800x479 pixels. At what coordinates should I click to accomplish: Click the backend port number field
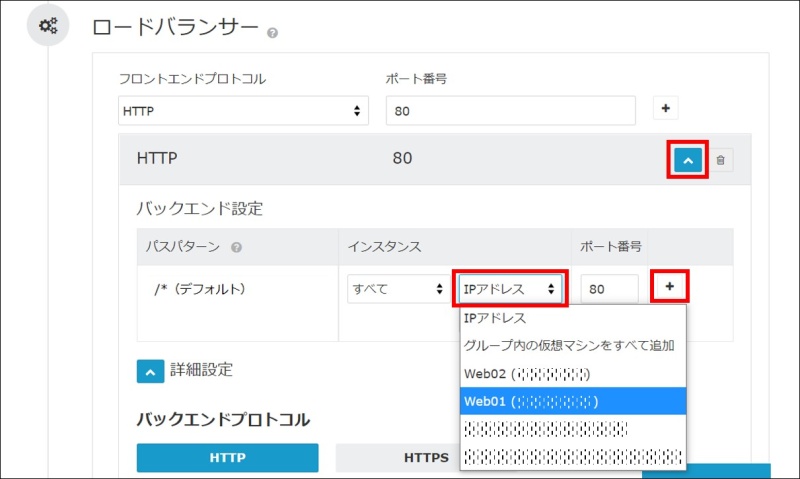609,289
